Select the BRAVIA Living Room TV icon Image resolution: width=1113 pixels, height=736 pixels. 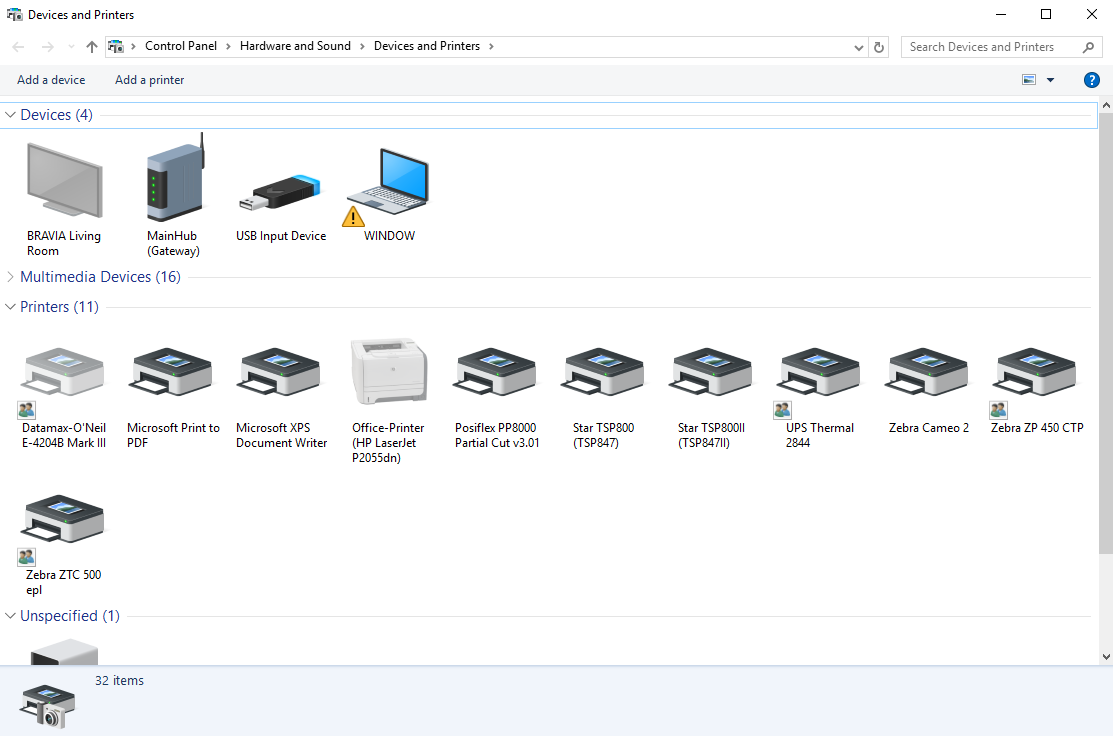[65, 180]
